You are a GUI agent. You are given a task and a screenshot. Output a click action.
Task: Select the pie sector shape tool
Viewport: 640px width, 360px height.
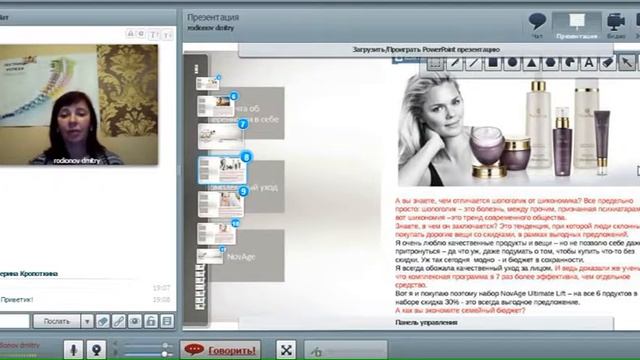click(569, 63)
